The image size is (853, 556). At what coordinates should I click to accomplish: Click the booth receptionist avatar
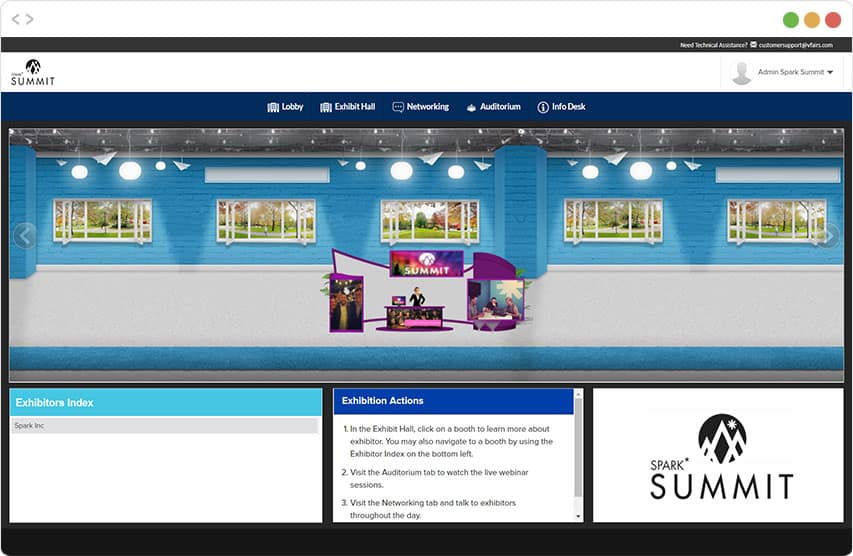point(417,297)
